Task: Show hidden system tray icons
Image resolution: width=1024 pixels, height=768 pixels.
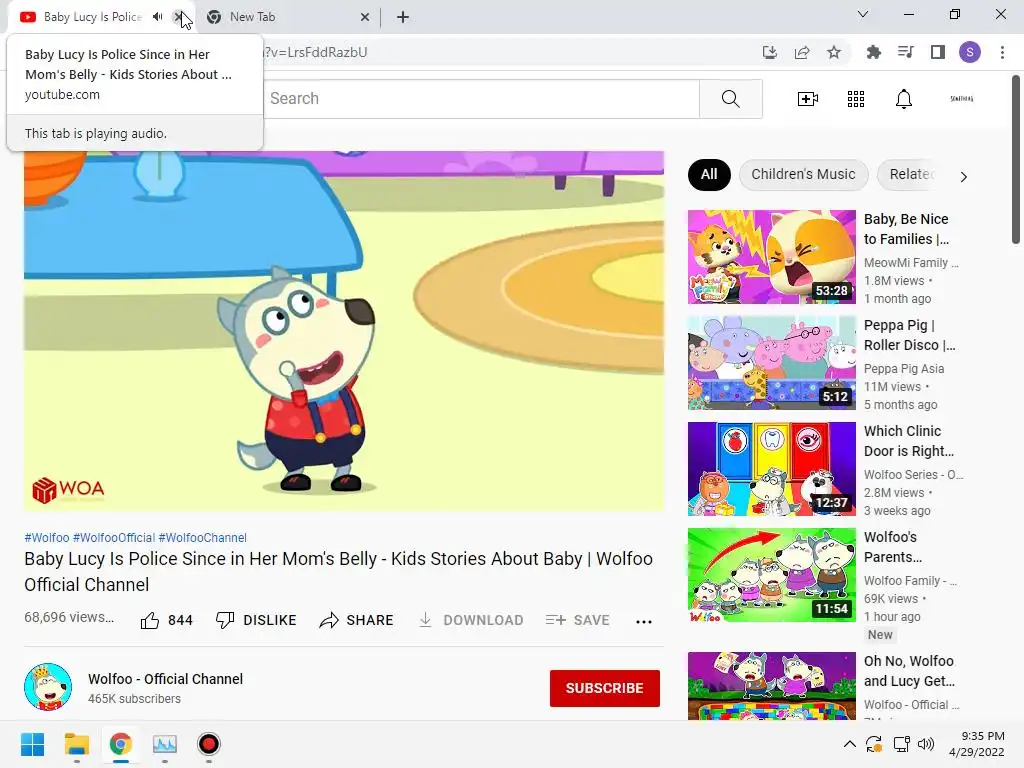Action: (850, 744)
